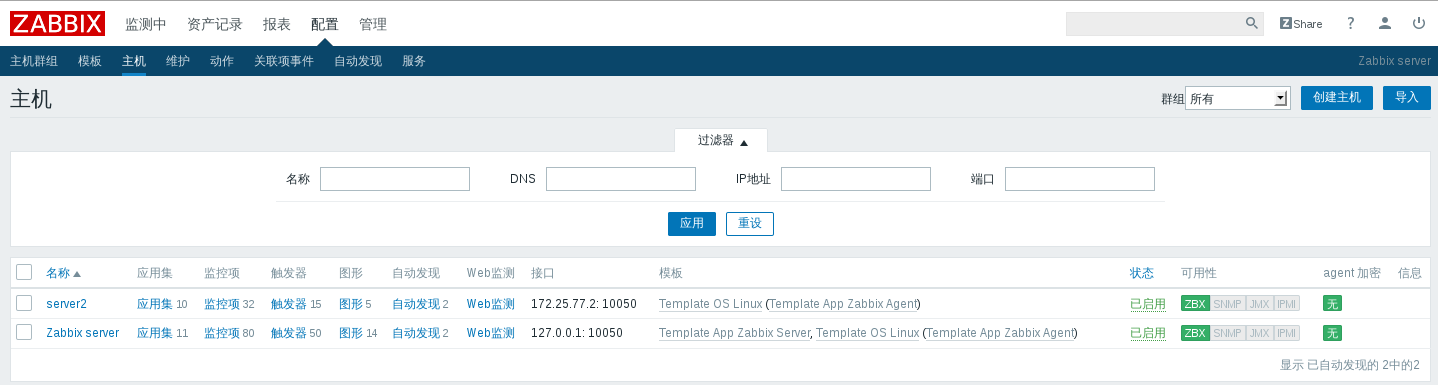The height and width of the screenshot is (385, 1438).
Task: Open the Share link icon
Action: [1301, 23]
